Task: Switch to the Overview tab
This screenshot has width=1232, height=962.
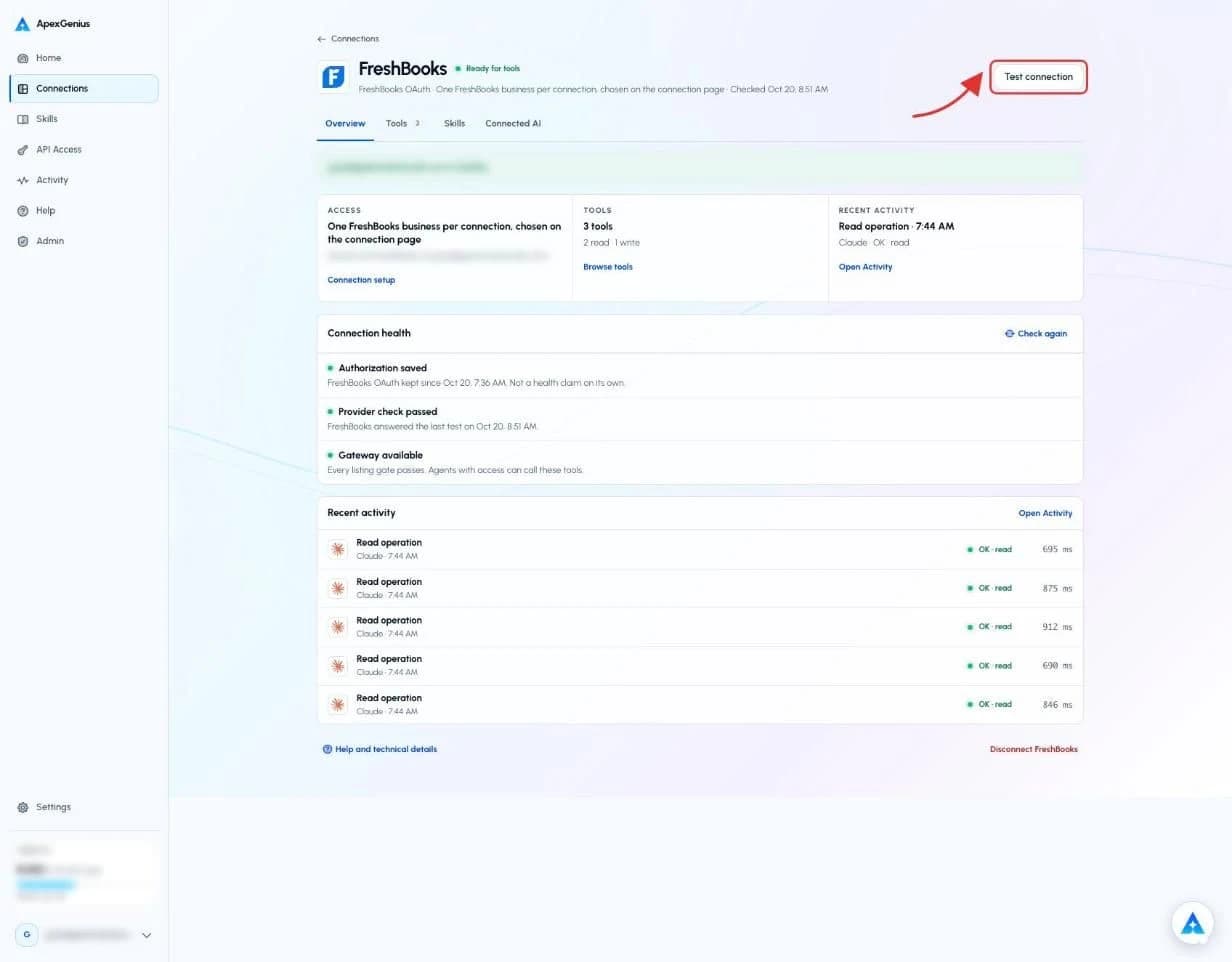Action: (x=345, y=124)
